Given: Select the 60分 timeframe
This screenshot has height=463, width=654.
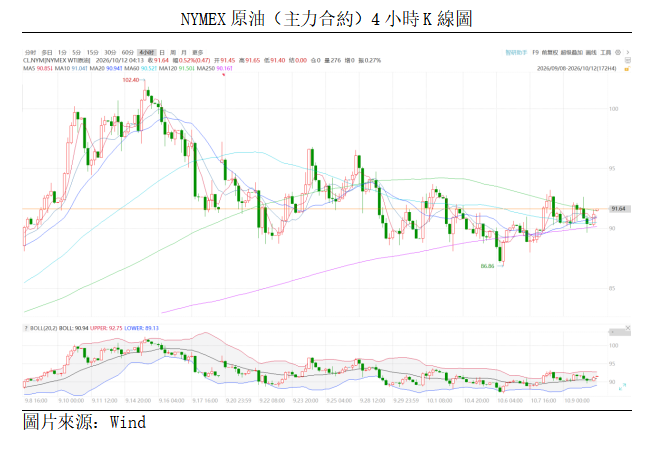Looking at the screenshot, I should [127, 53].
